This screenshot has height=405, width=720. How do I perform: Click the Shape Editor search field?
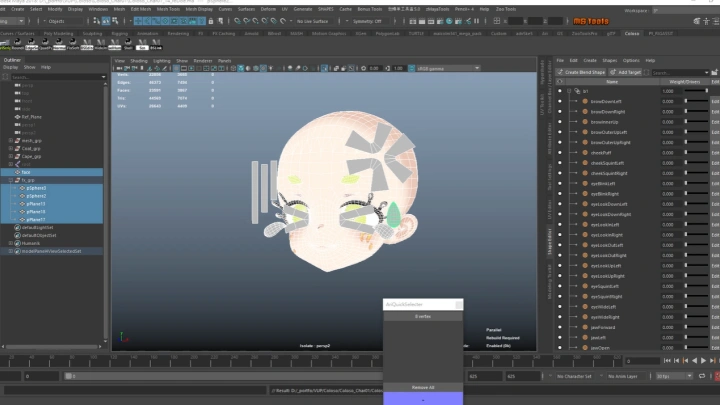[681, 73]
